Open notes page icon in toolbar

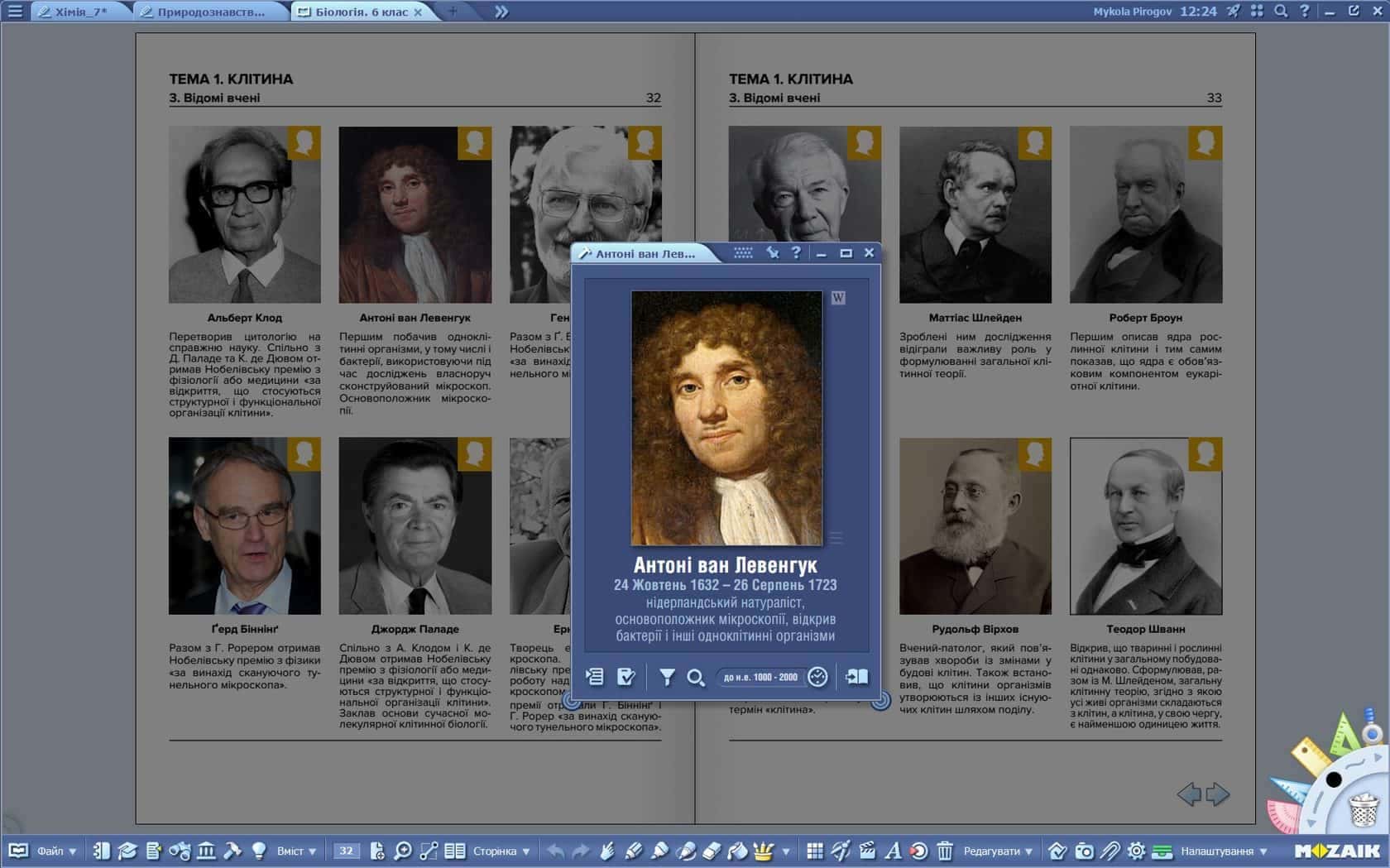pyautogui.click(x=153, y=851)
